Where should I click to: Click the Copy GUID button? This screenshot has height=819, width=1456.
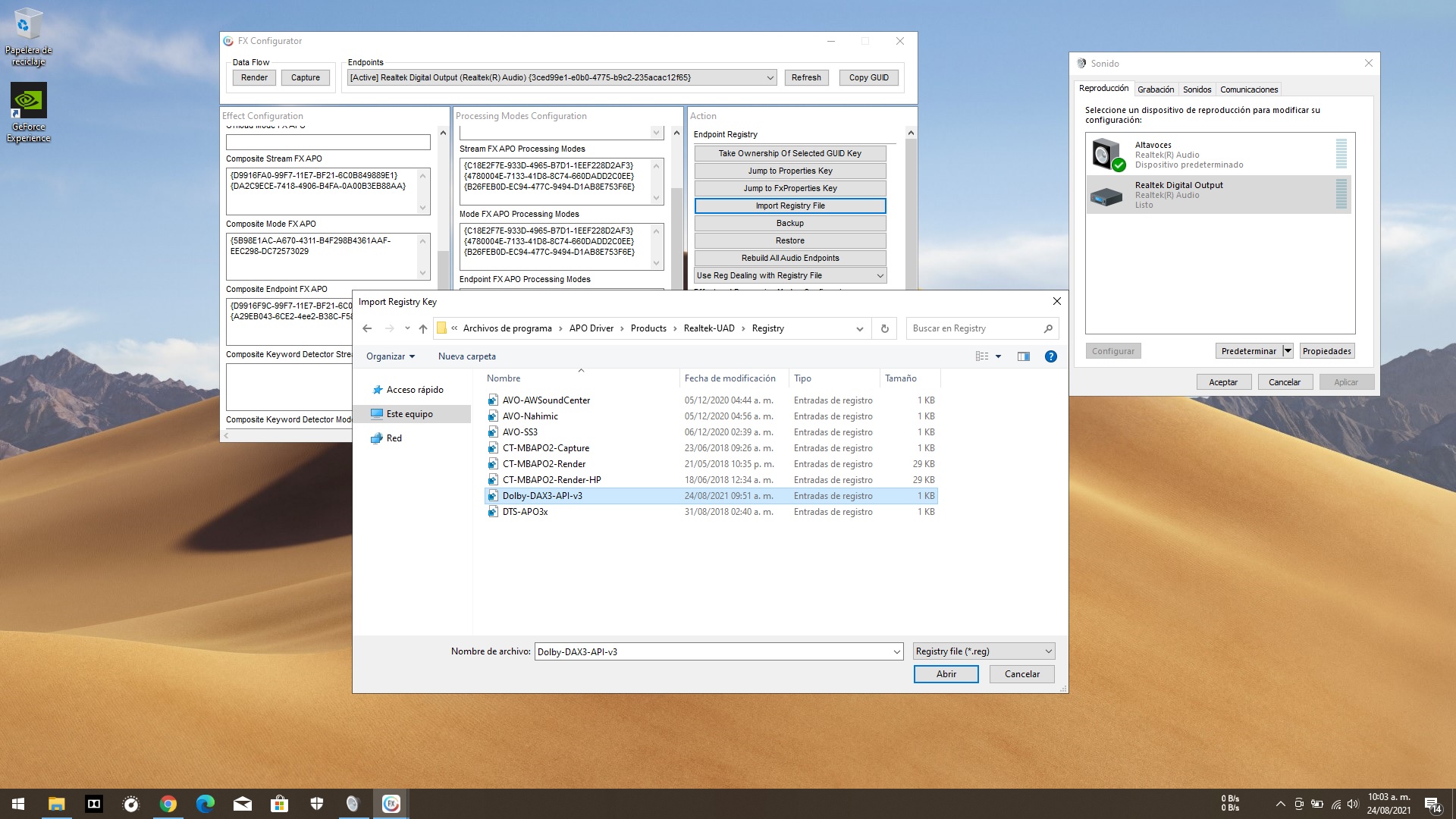coord(868,77)
